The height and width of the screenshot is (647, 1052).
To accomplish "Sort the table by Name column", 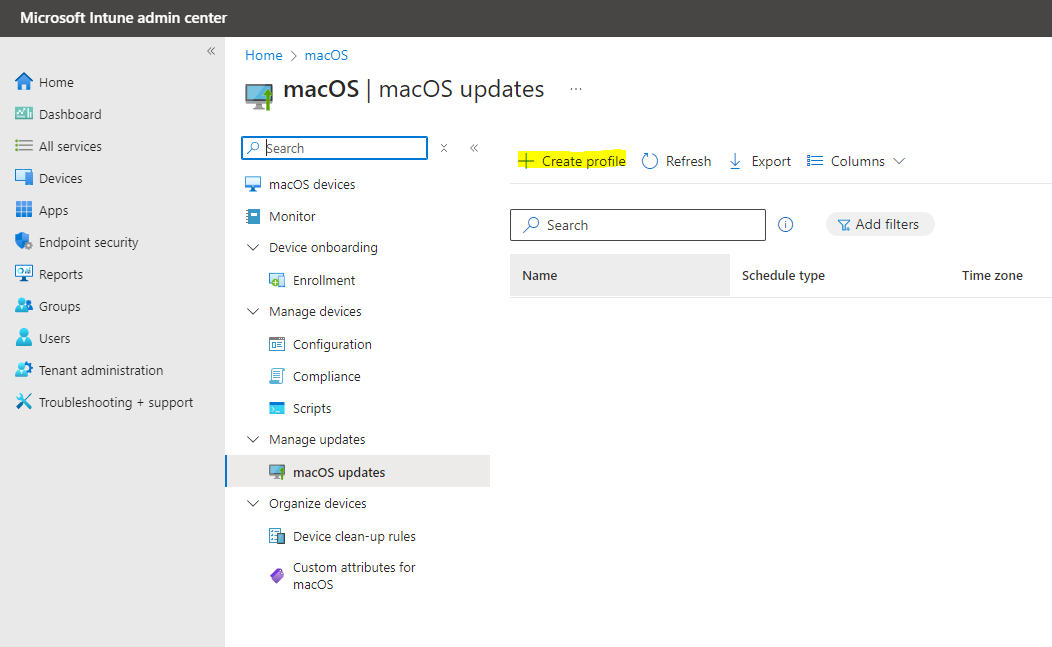I will [x=620, y=275].
